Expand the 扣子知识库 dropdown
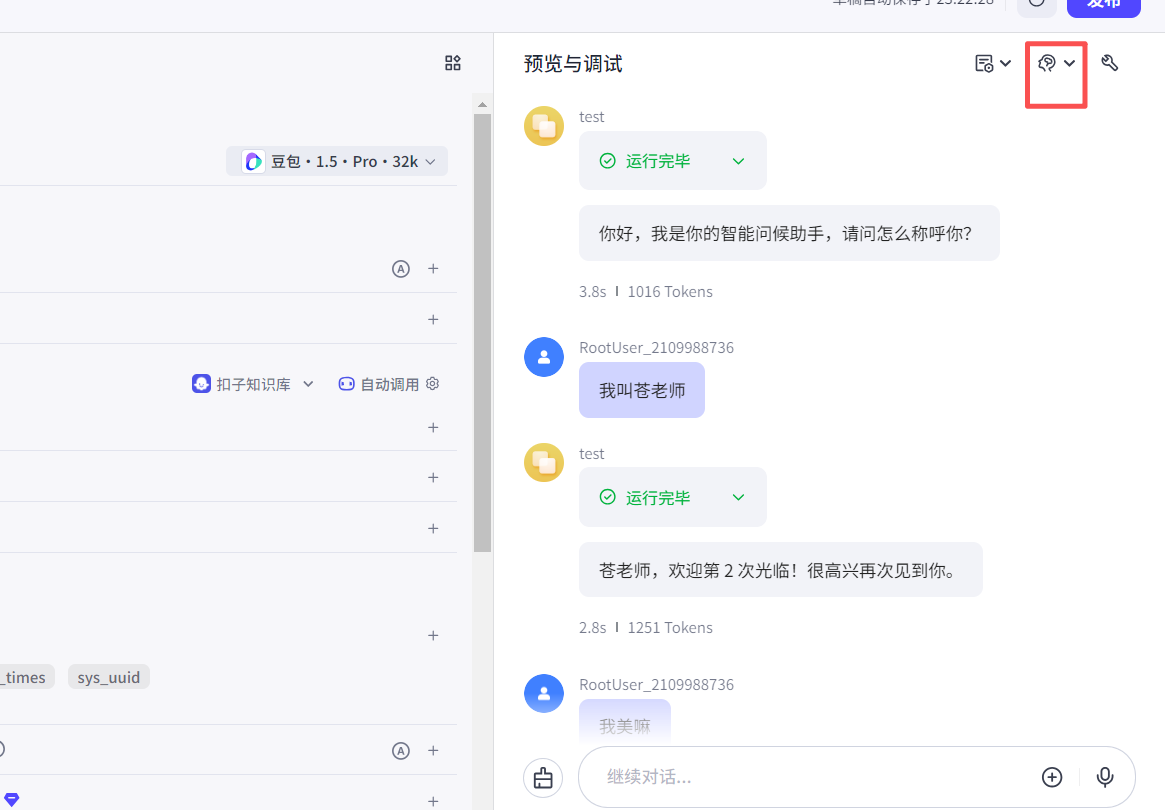The width and height of the screenshot is (1165, 810). [308, 383]
